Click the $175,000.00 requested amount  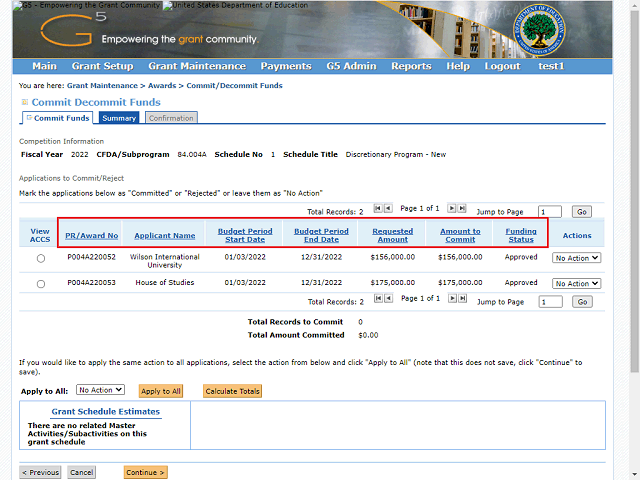[x=393, y=282]
